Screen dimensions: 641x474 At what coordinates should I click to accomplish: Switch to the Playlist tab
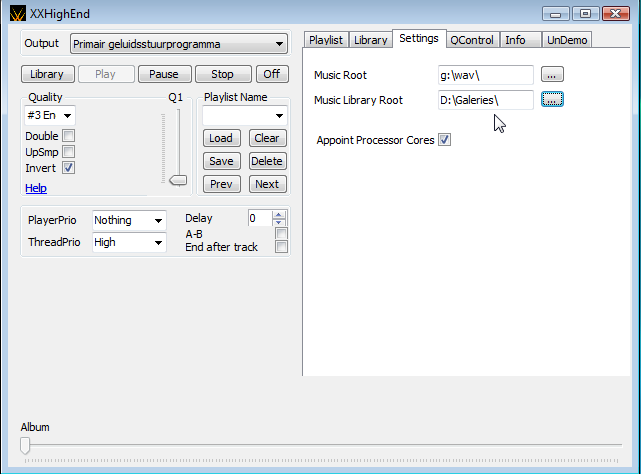click(326, 40)
